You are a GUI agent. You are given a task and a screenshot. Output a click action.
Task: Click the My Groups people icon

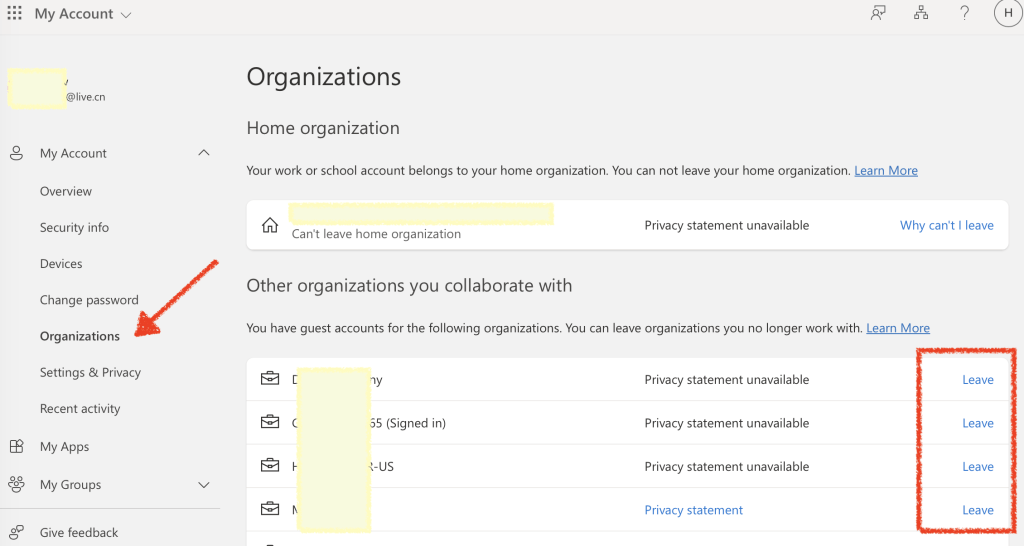16,485
